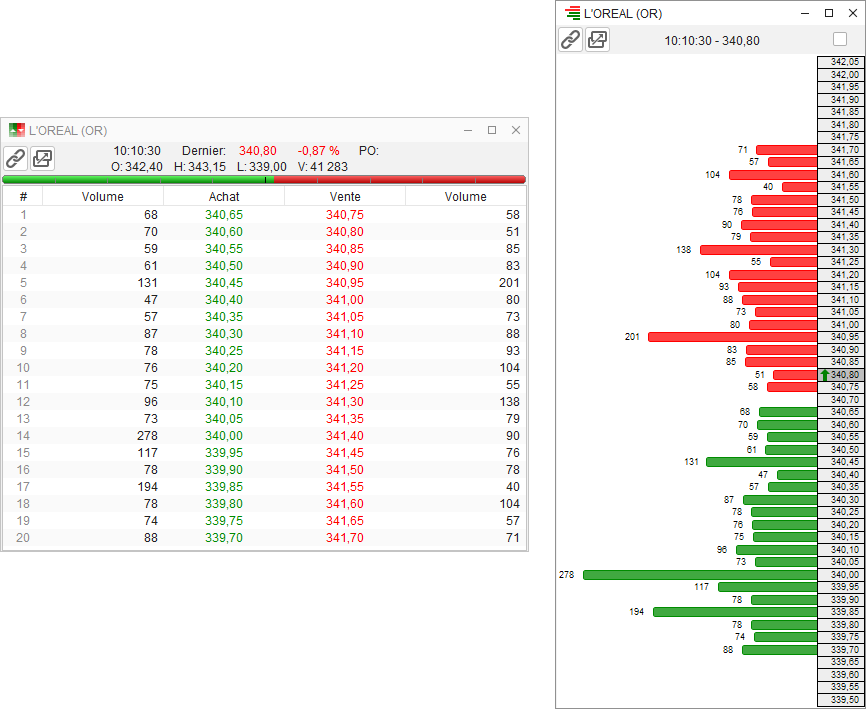The height and width of the screenshot is (709, 866).
Task: Click ask price 341,30 in row 12
Action: coord(345,402)
